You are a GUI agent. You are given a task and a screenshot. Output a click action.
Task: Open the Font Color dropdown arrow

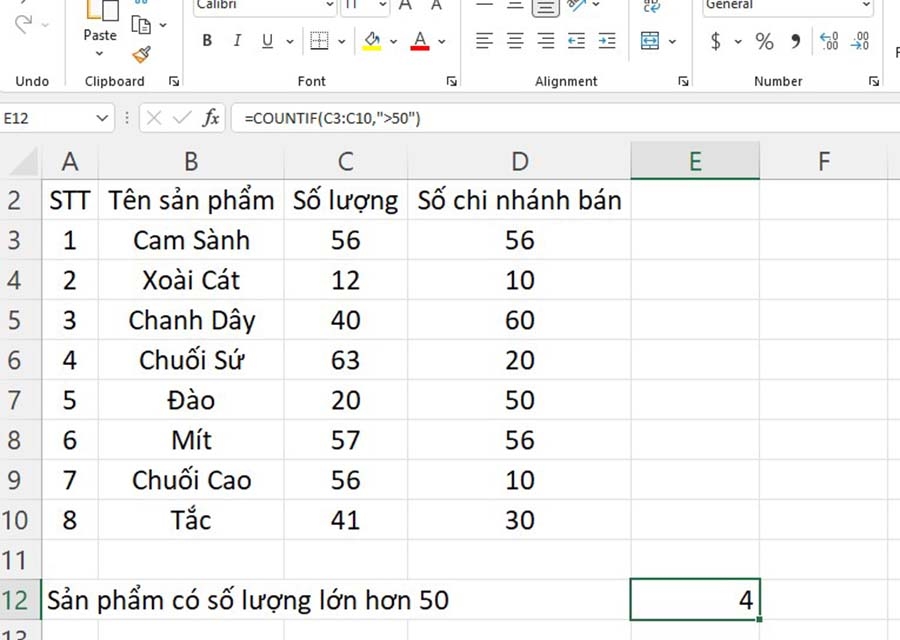[442, 41]
